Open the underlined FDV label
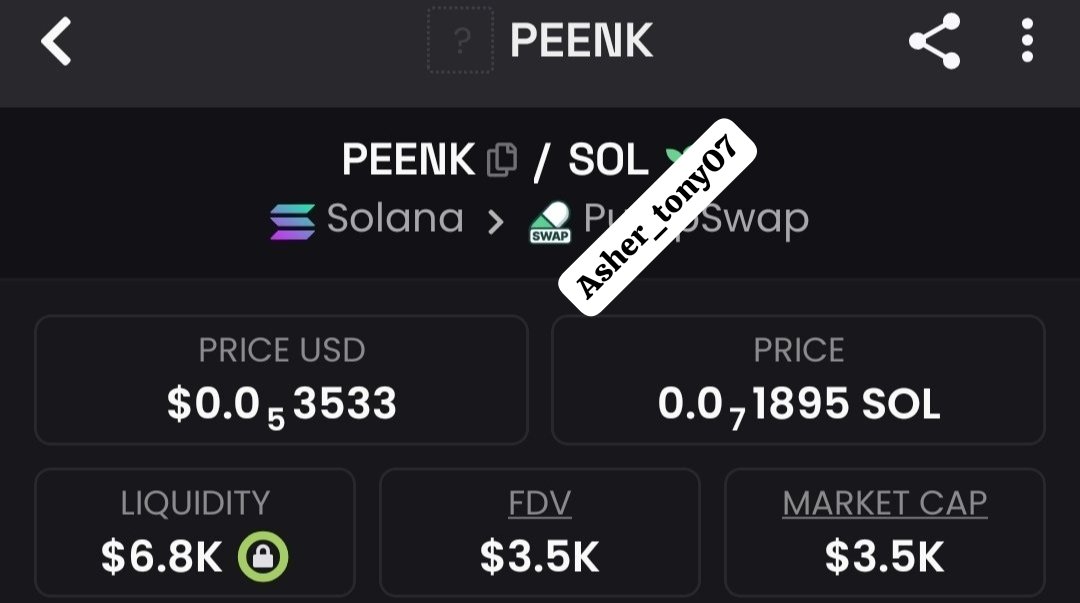The width and height of the screenshot is (1080, 603). point(539,503)
